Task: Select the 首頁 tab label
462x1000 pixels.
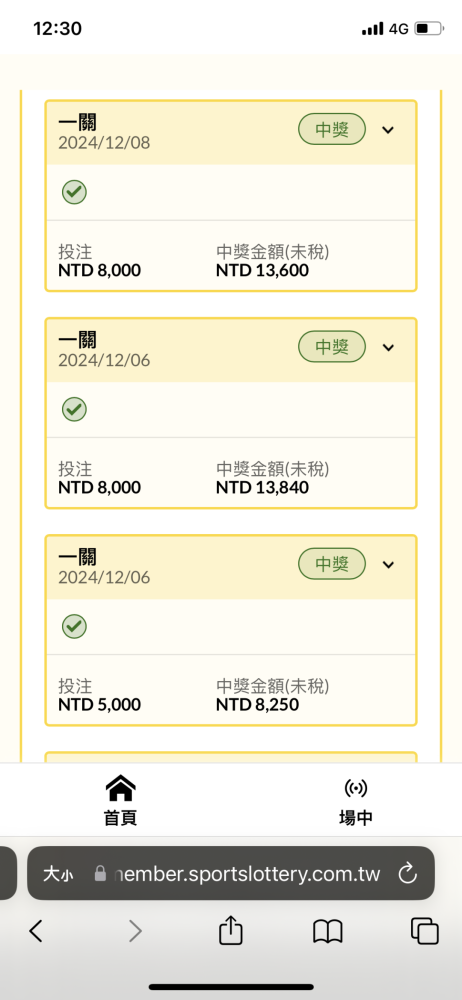Action: click(x=120, y=818)
